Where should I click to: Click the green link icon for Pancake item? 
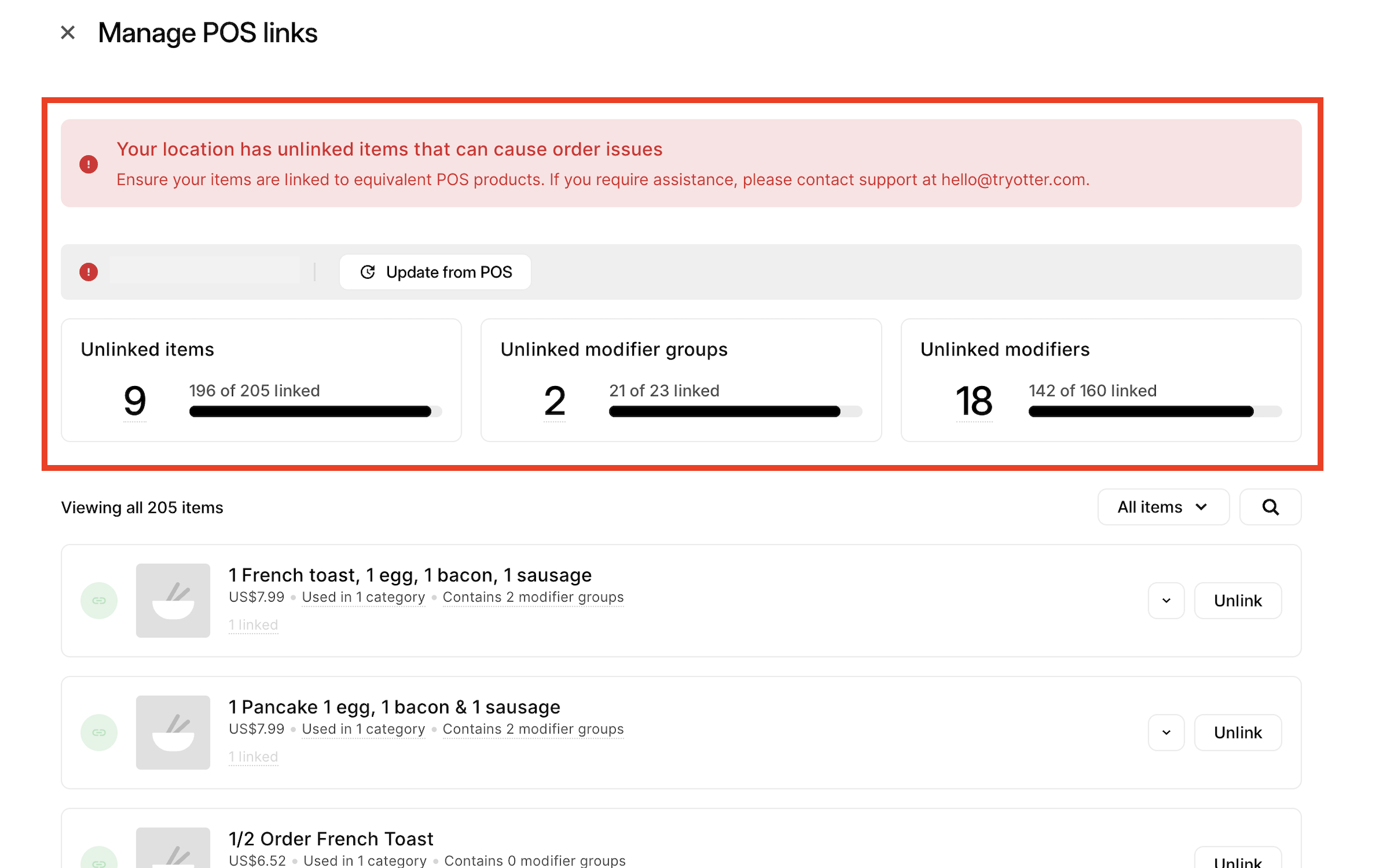coord(99,733)
